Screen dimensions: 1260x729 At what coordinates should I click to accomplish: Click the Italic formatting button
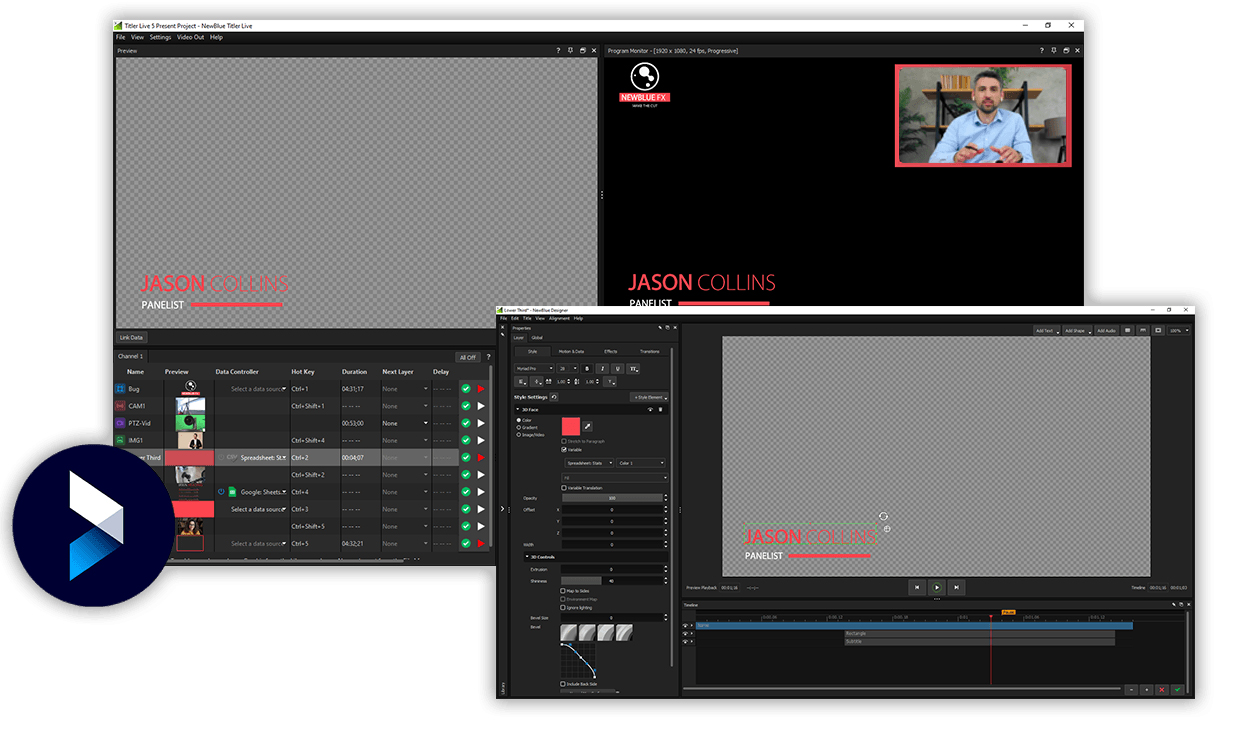point(602,369)
